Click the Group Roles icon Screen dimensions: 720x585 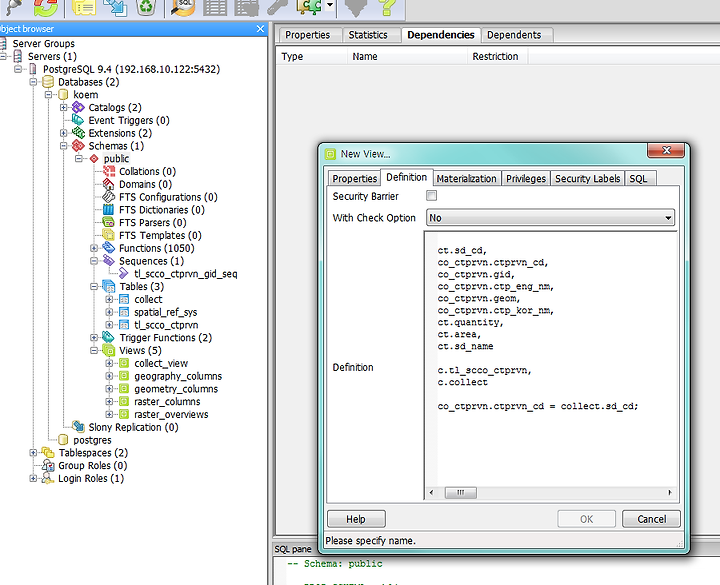(48, 466)
